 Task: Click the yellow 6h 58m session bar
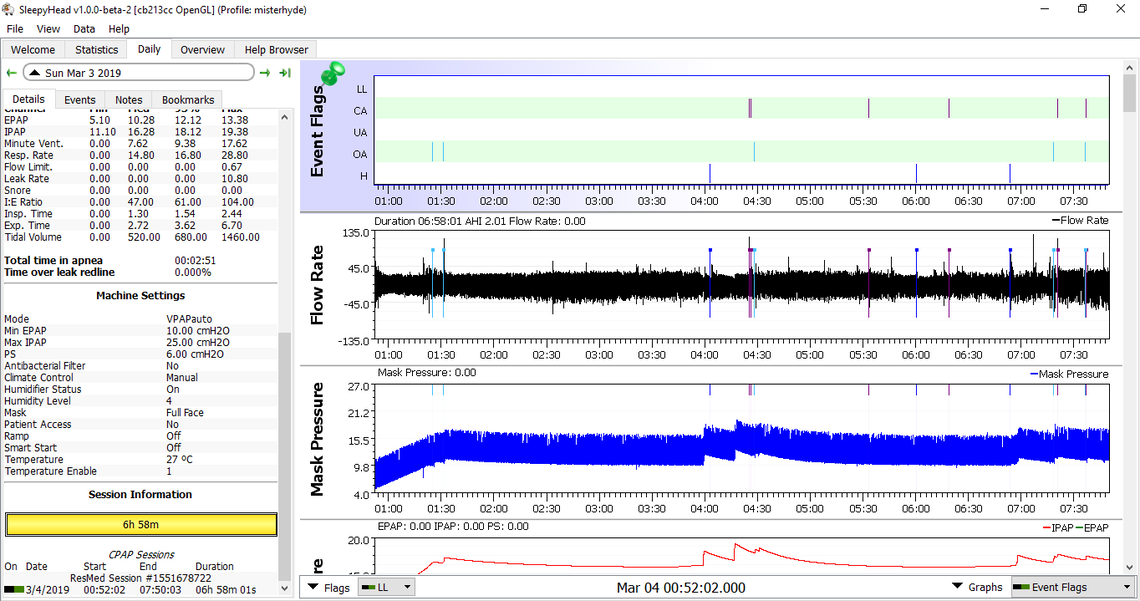click(141, 525)
